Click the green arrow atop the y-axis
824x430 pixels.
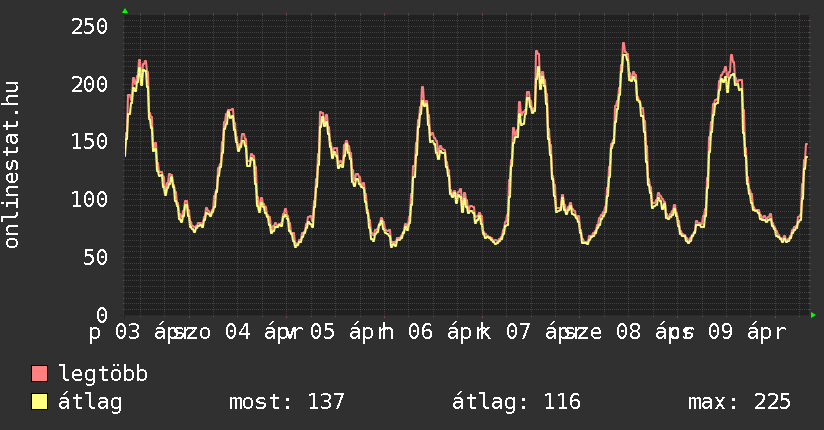tap(125, 11)
